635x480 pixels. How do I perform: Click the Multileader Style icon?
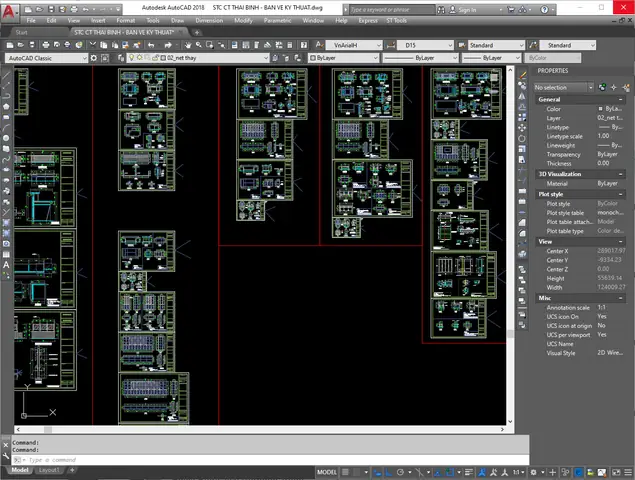point(533,45)
